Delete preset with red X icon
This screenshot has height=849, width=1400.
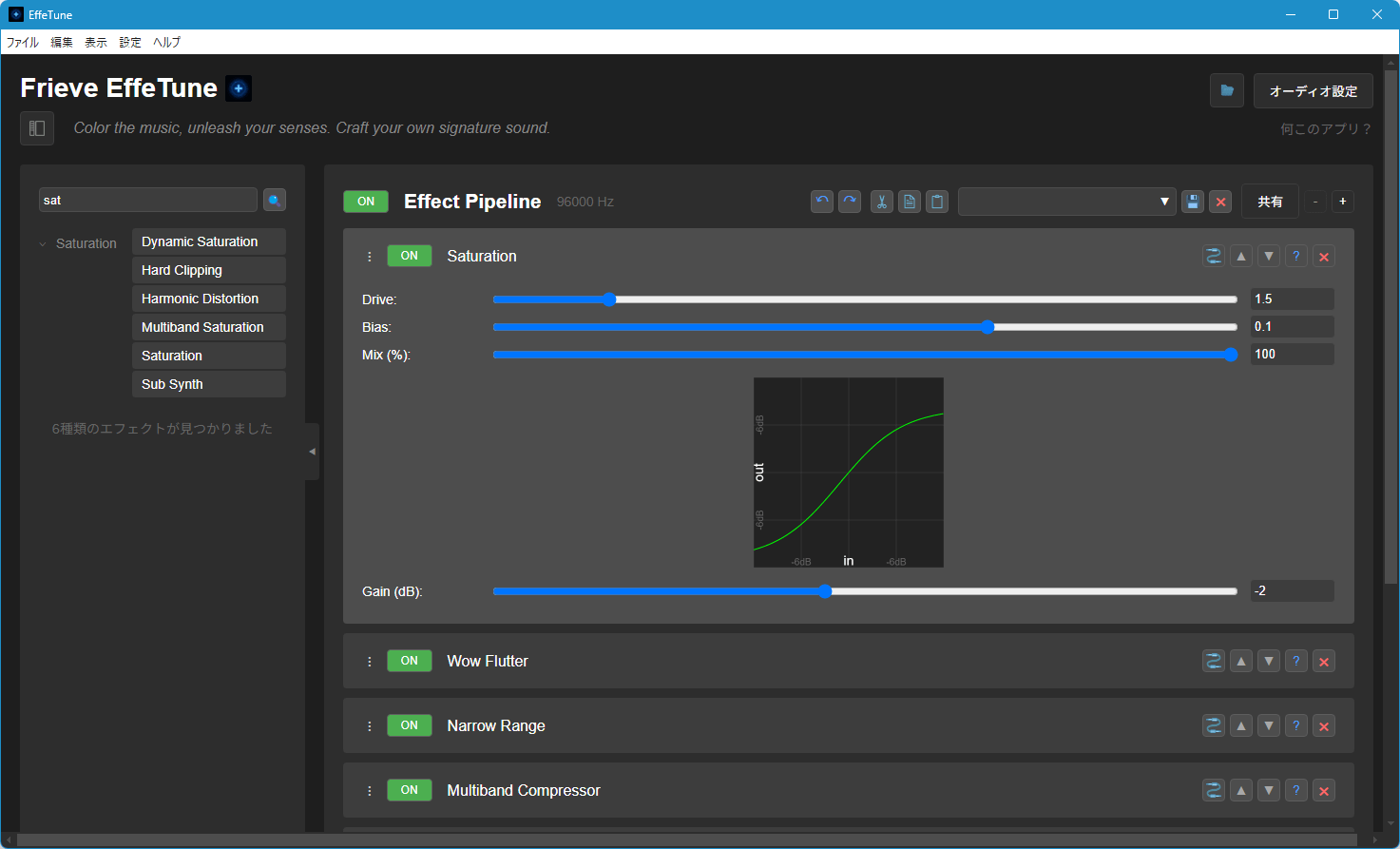click(1220, 202)
